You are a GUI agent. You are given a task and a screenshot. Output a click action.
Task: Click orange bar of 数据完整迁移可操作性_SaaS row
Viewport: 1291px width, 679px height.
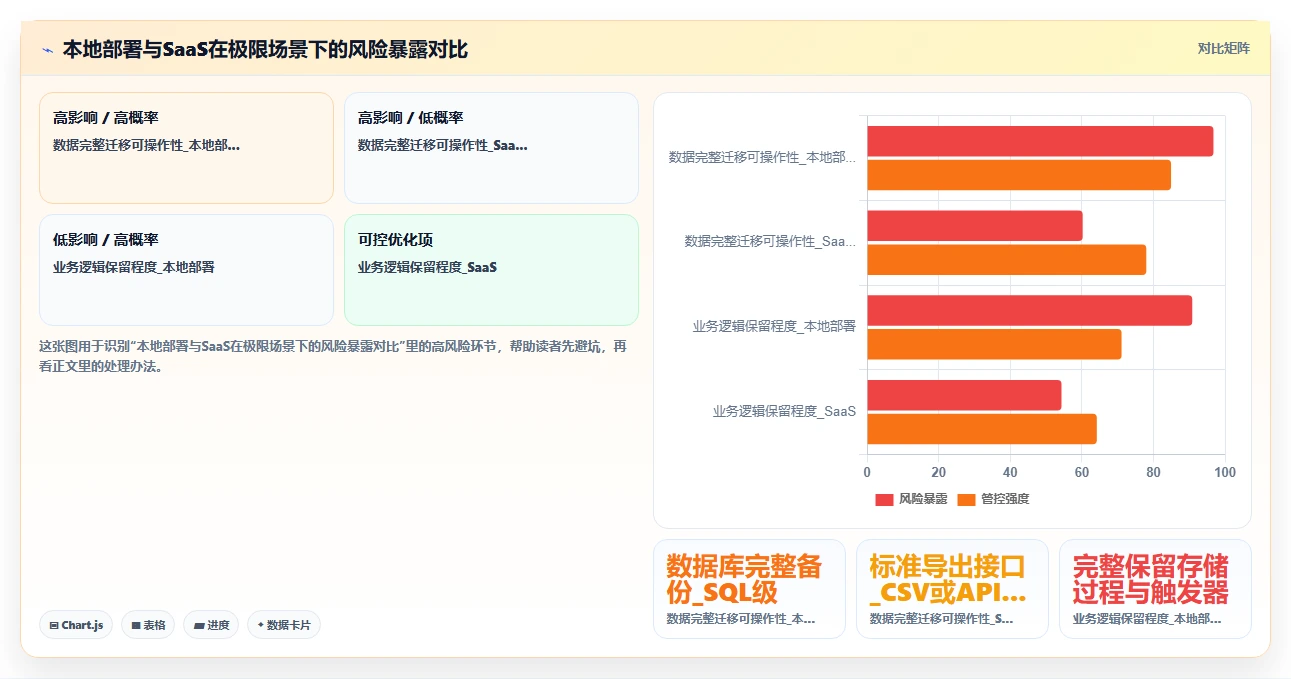1006,260
